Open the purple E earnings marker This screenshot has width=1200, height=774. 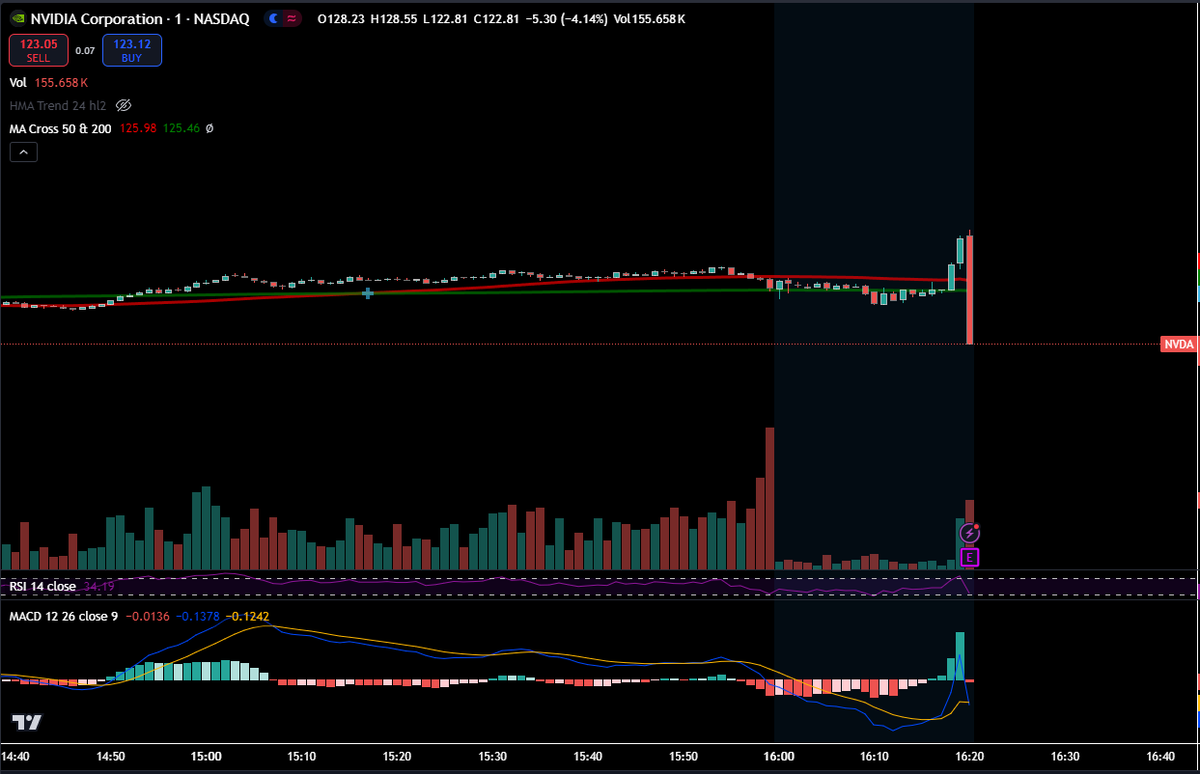[x=969, y=557]
